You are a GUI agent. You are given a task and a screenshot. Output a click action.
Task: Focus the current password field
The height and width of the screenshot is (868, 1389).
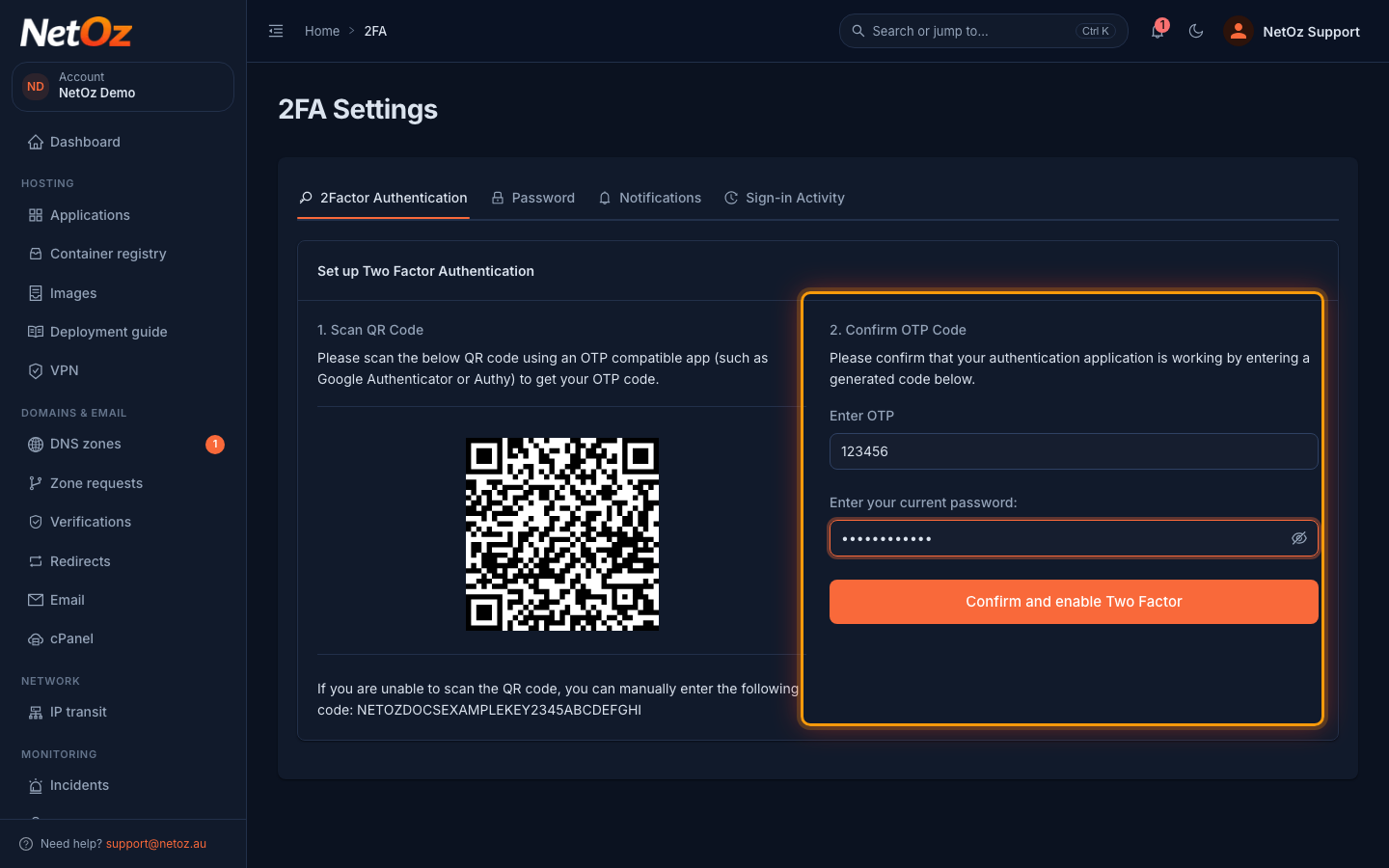[x=1074, y=538]
